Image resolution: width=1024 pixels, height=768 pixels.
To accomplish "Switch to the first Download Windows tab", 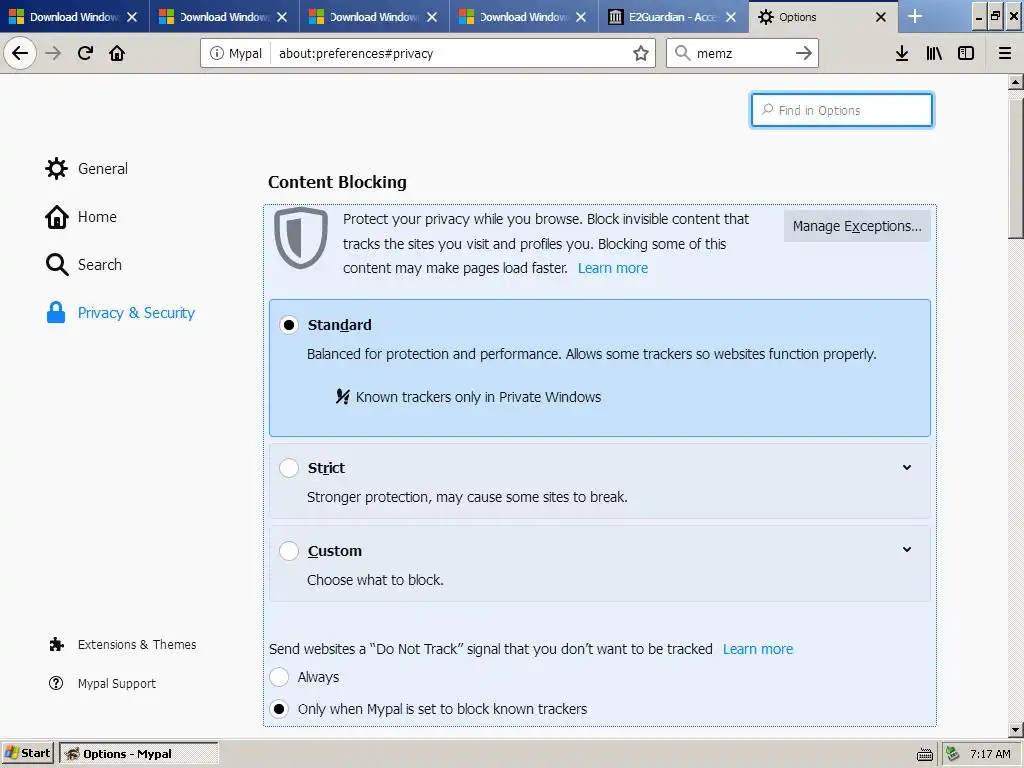I will pos(74,17).
